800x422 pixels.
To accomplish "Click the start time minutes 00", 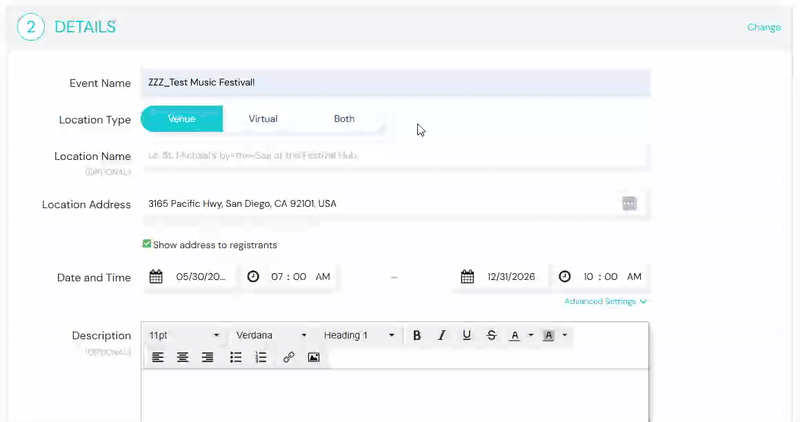I will click(300, 277).
